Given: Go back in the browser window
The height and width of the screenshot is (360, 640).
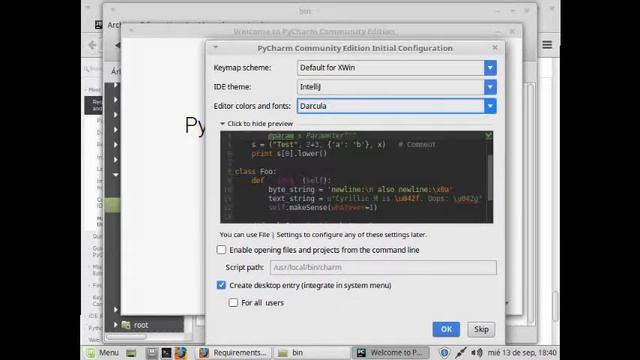Looking at the screenshot, I should click(x=92, y=45).
